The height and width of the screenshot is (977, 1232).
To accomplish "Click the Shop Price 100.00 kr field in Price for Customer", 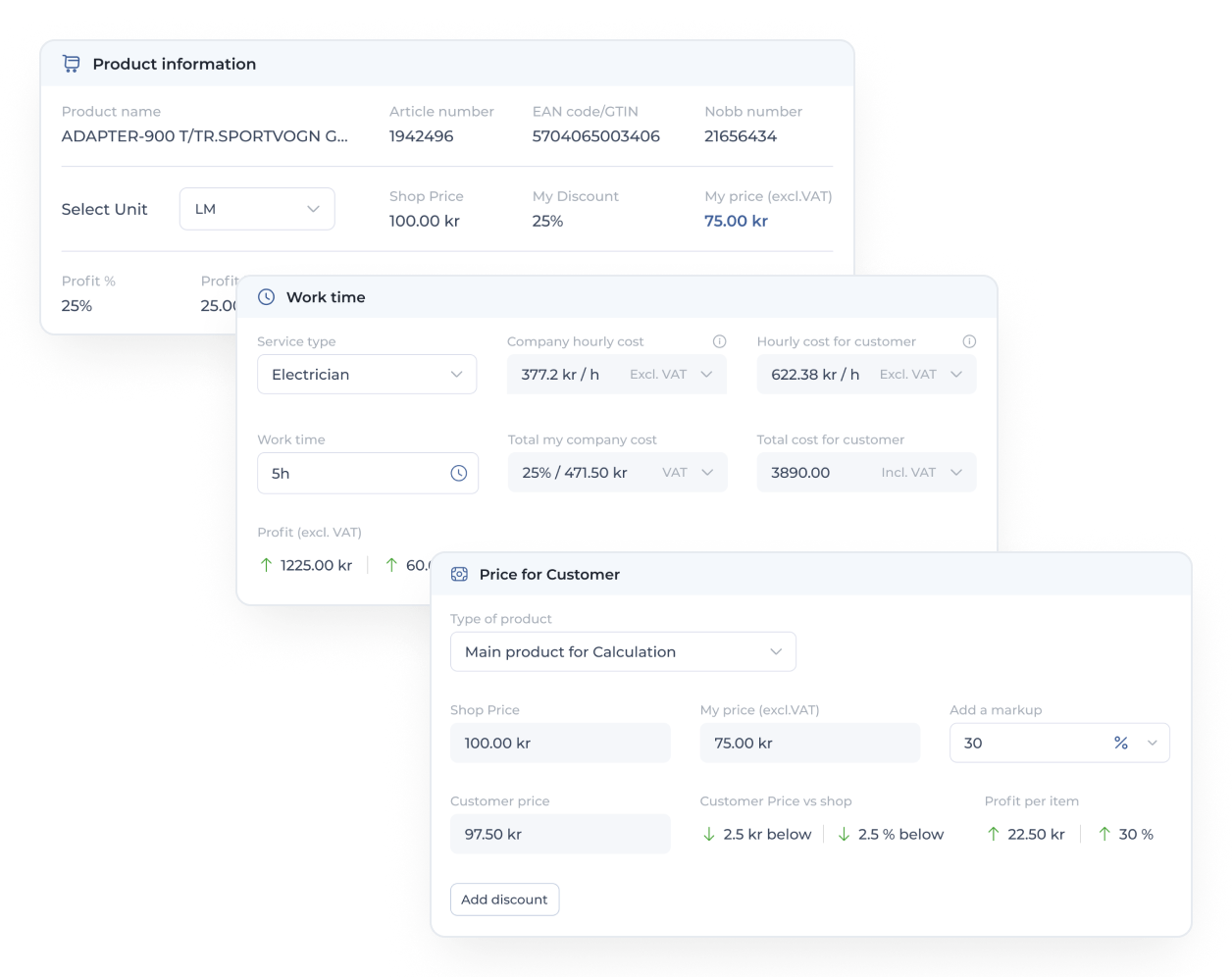I will (560, 743).
